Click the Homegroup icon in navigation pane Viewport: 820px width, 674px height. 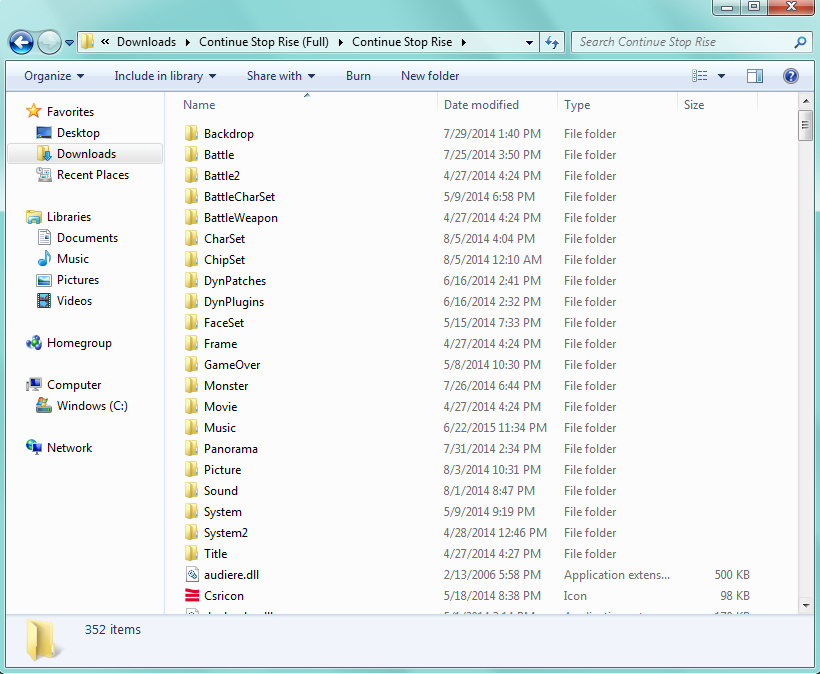(x=35, y=343)
